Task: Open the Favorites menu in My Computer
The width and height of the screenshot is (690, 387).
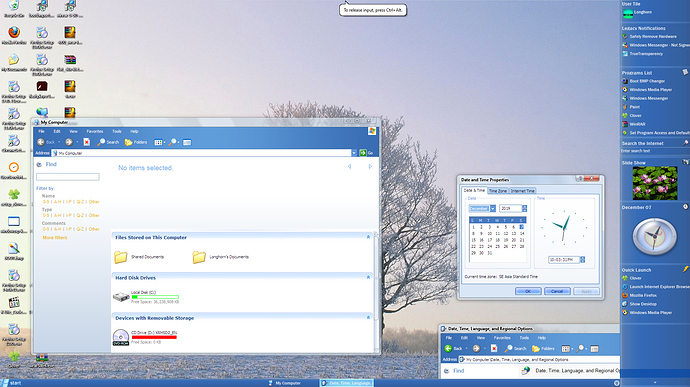Action: tap(95, 131)
